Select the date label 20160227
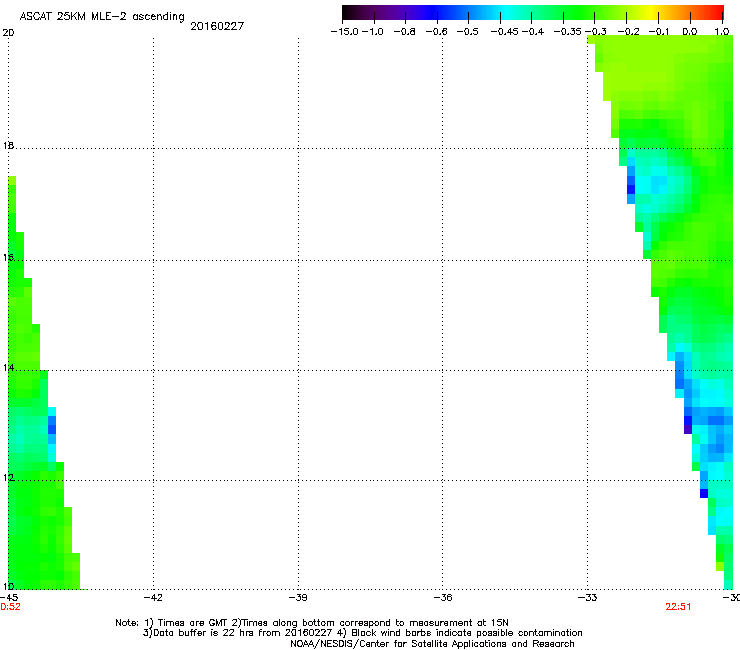 pos(217,26)
